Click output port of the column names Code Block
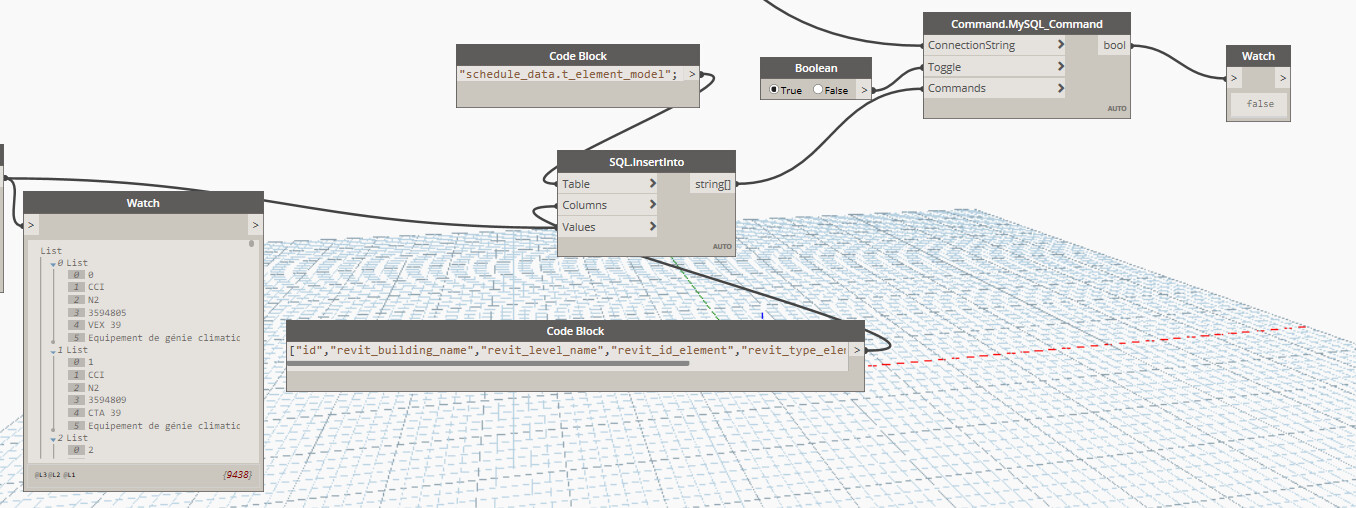This screenshot has width=1356, height=508. point(856,352)
